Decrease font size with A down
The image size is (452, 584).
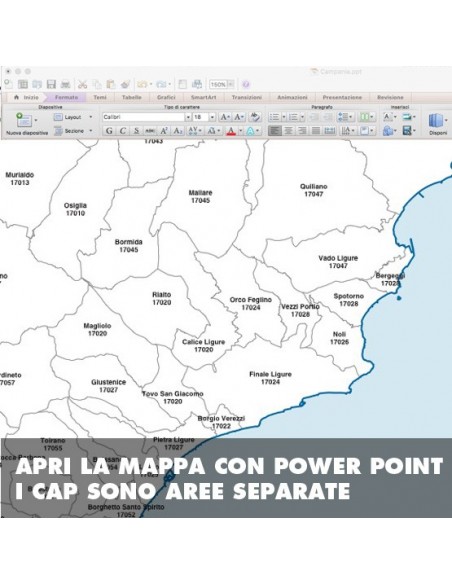point(239,117)
